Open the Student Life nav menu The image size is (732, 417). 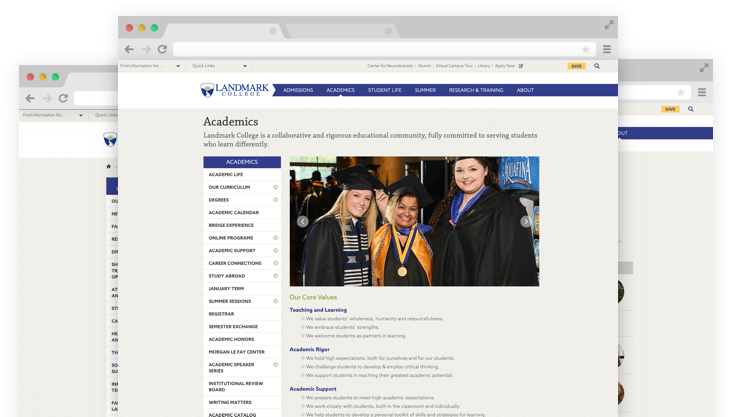[x=385, y=90]
